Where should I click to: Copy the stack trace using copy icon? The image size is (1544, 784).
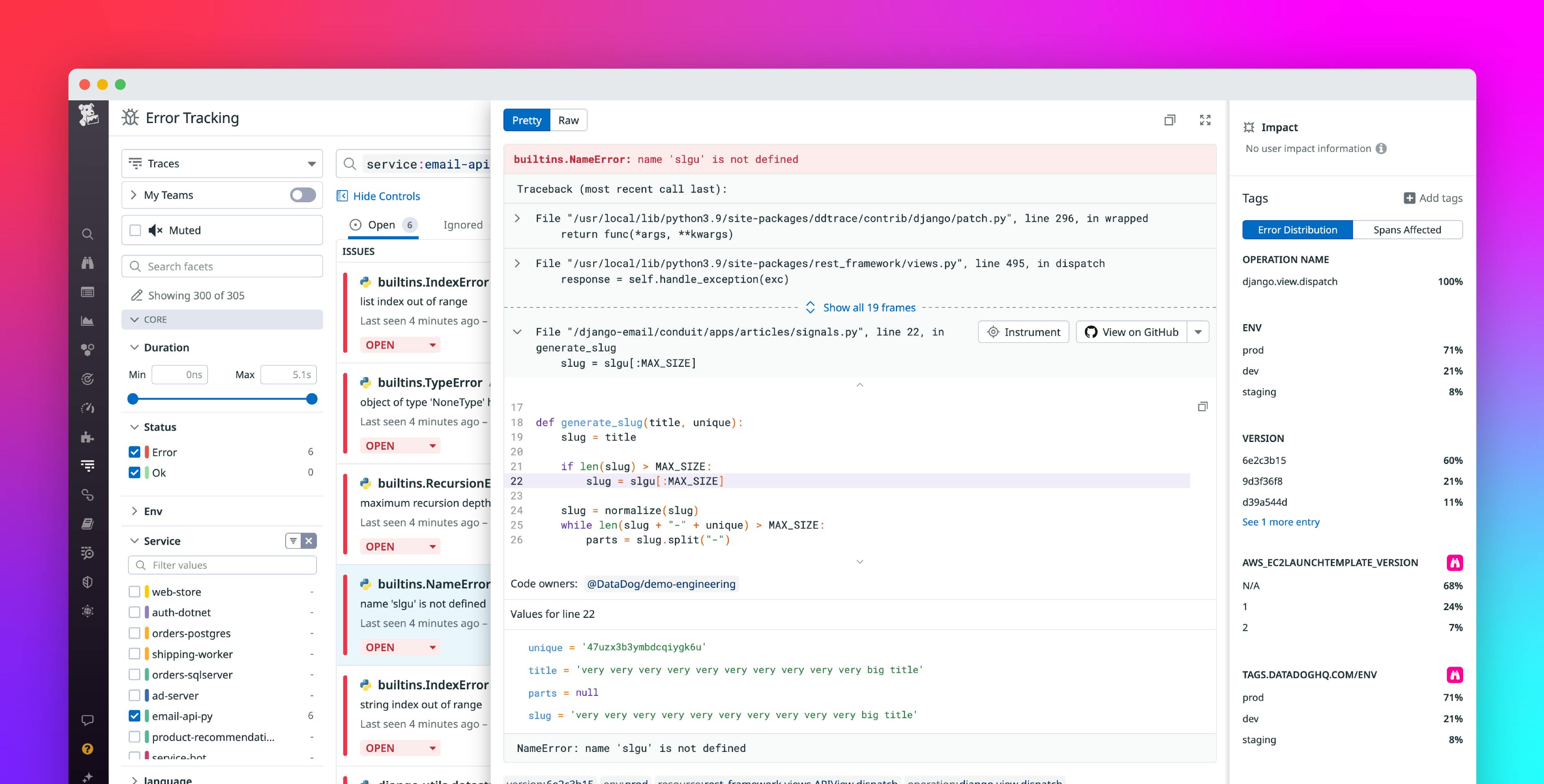[1170, 120]
